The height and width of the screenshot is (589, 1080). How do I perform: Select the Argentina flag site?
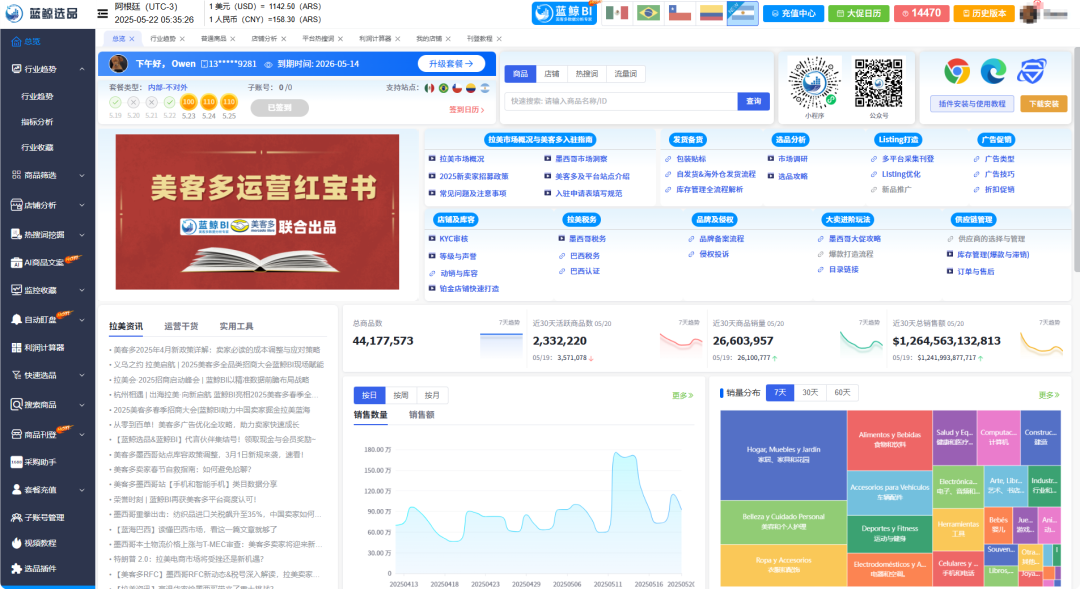coord(743,13)
